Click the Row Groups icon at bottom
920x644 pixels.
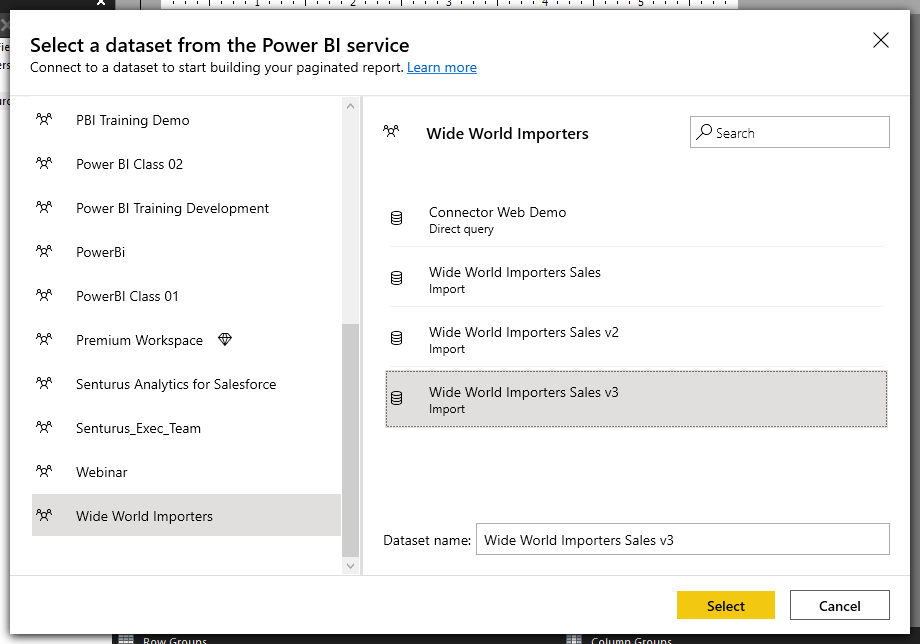pos(128,639)
